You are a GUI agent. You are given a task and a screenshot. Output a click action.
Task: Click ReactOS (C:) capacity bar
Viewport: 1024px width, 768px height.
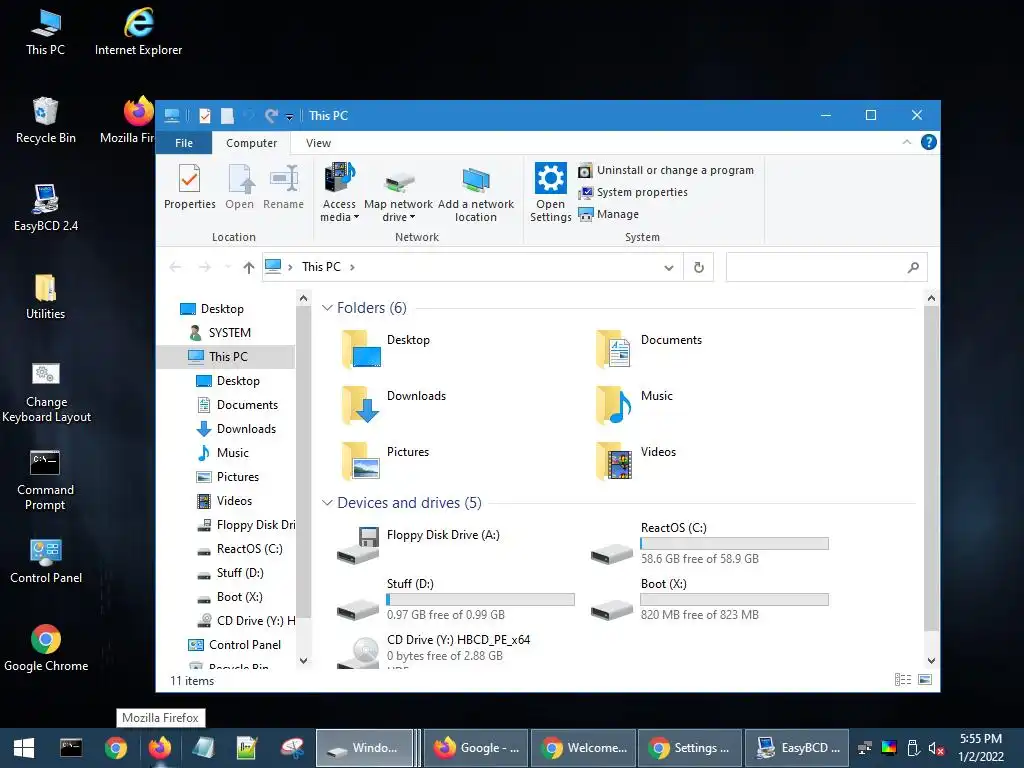point(734,543)
